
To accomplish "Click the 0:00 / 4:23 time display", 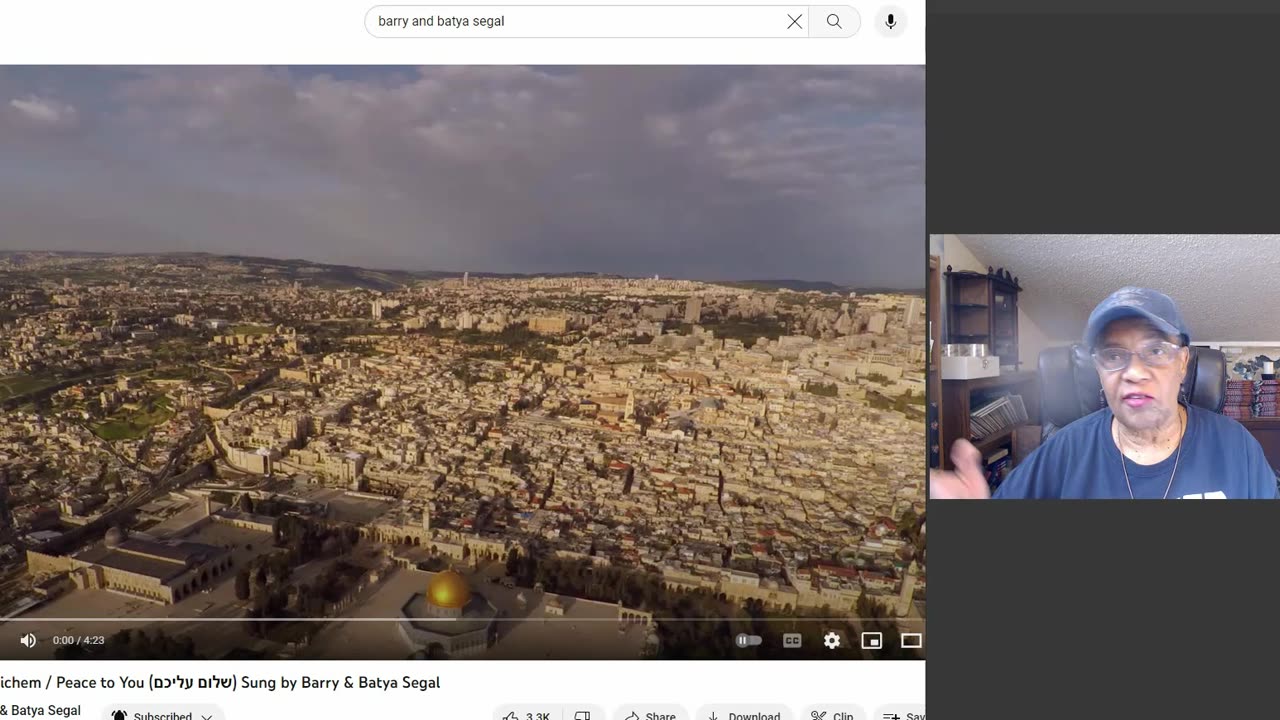I will [x=79, y=640].
